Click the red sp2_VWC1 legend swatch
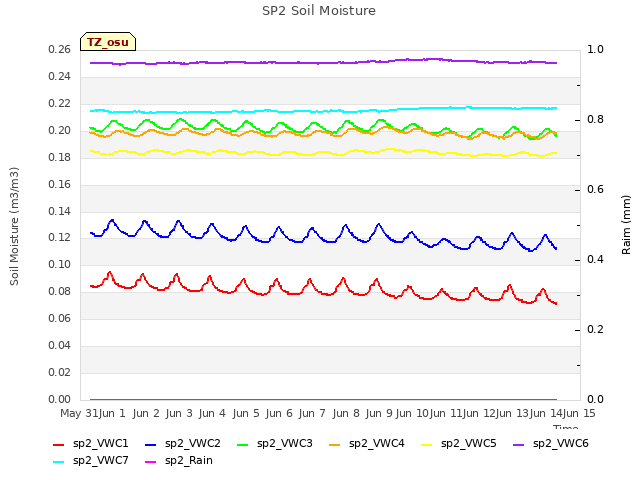Image resolution: width=640 pixels, height=480 pixels. pyautogui.click(x=59, y=444)
